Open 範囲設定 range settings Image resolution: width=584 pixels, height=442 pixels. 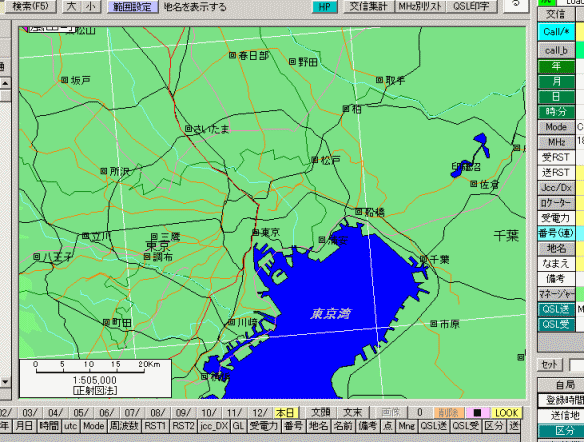(132, 7)
